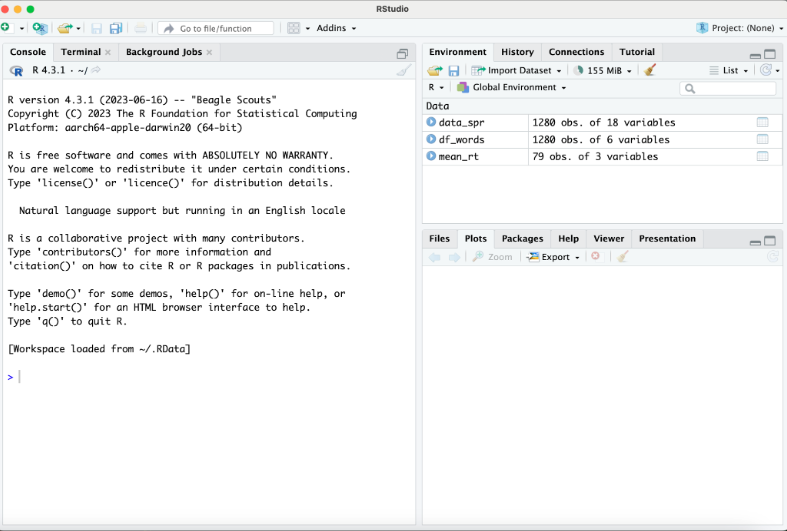Select the Connections tab
The height and width of the screenshot is (531, 787).
click(576, 52)
